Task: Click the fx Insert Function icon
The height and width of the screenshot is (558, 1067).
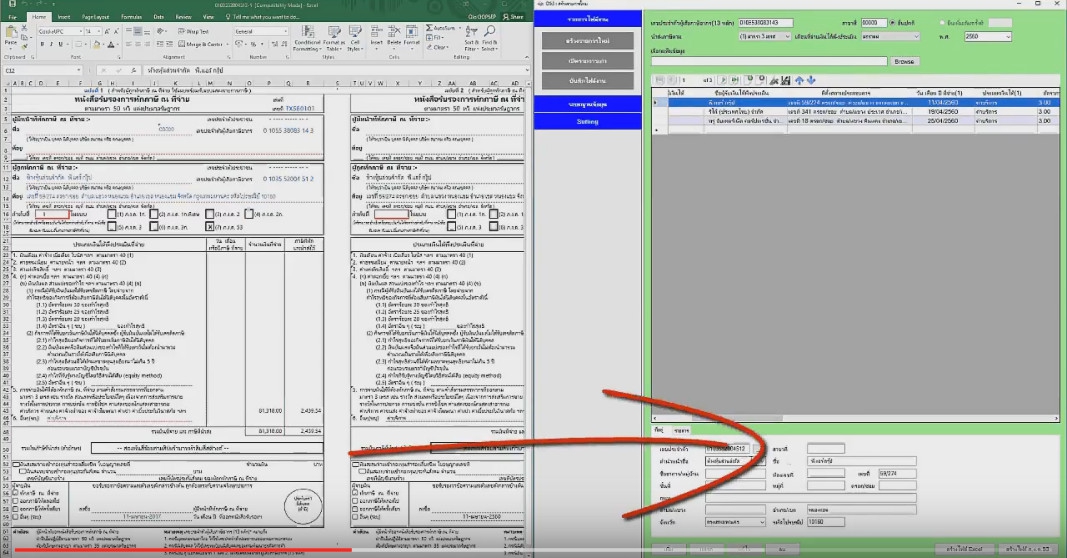Action: [132, 70]
